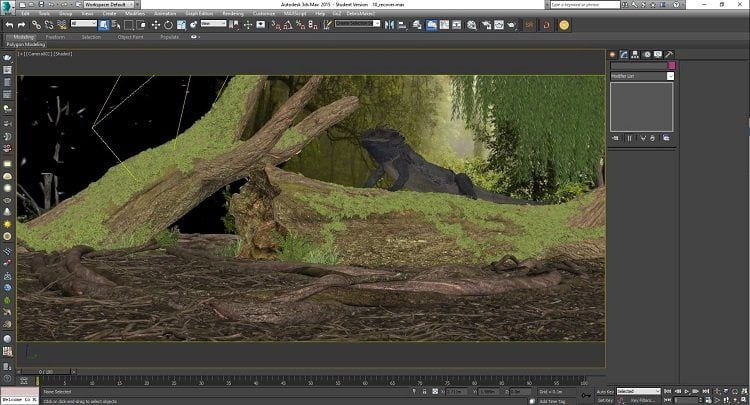Image resolution: width=750 pixels, height=405 pixels.
Task: Open the Utilities hammer panel icon
Action: point(669,55)
